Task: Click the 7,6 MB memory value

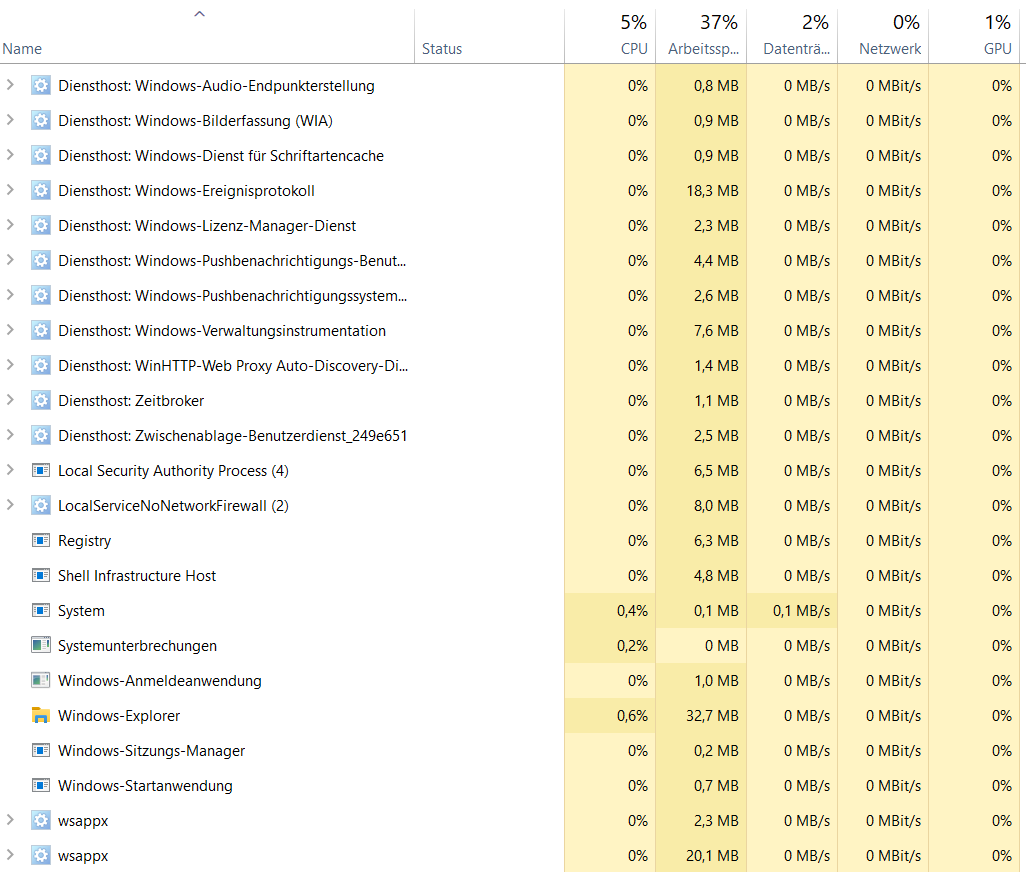Action: 716,330
